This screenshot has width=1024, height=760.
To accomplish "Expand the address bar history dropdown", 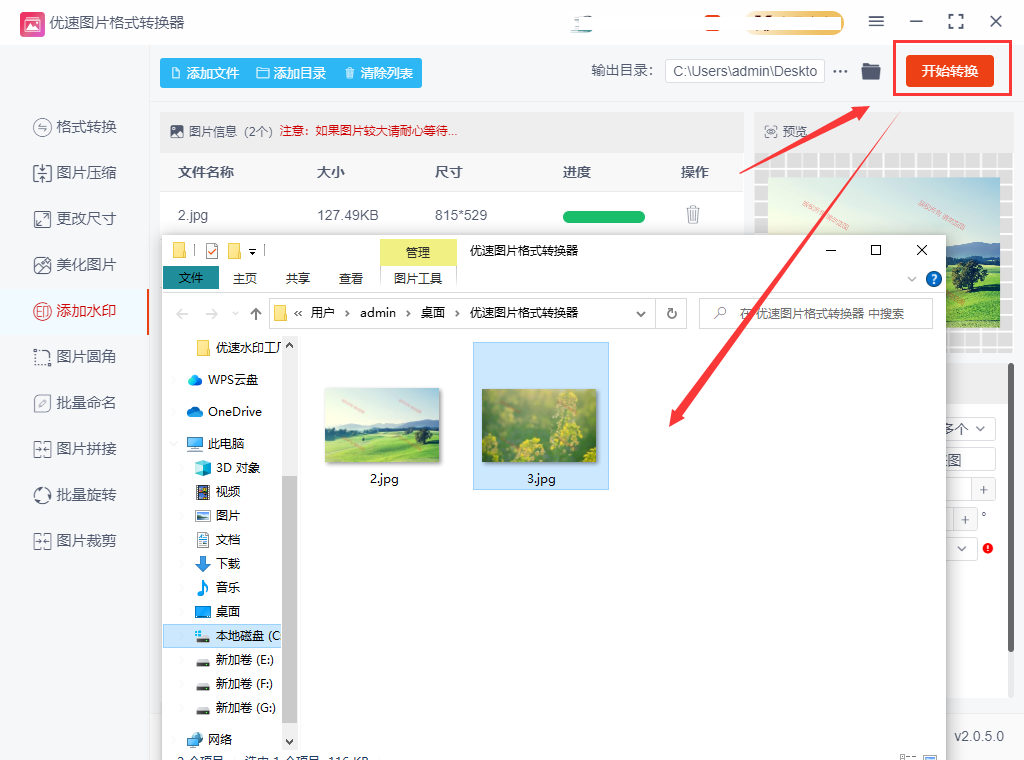I will point(641,314).
